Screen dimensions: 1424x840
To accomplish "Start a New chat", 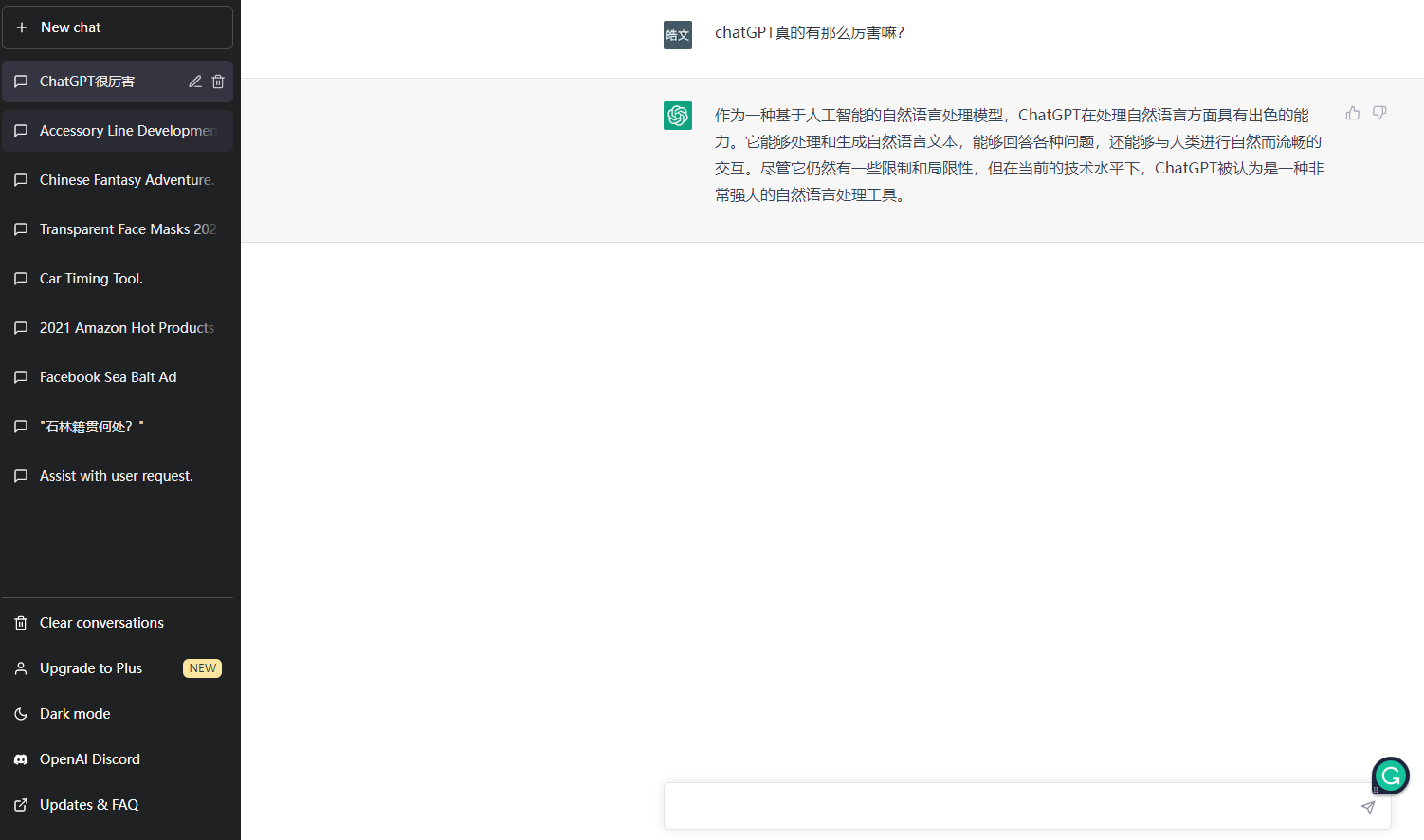I will click(x=118, y=27).
